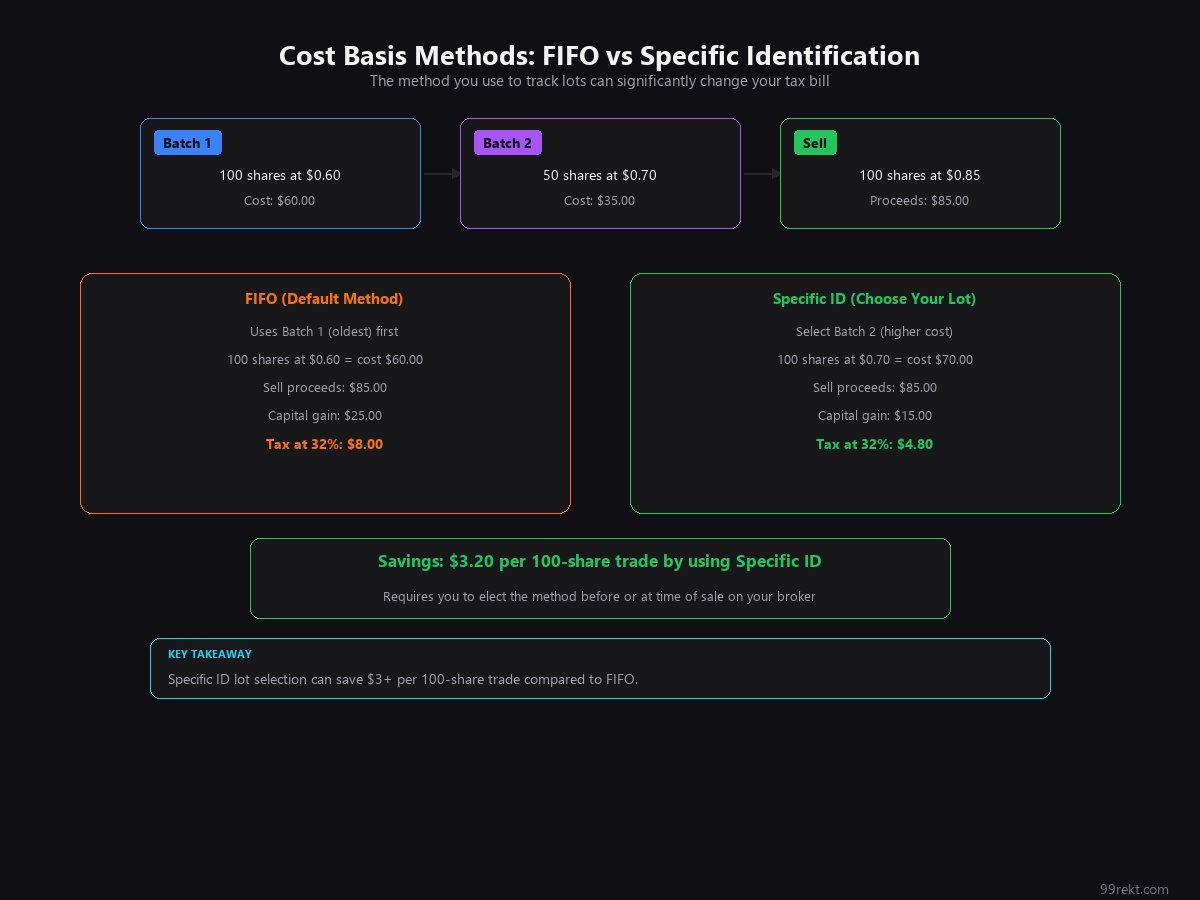
Task: Click the arrow between Batch 1 and Batch 2
Action: (440, 174)
